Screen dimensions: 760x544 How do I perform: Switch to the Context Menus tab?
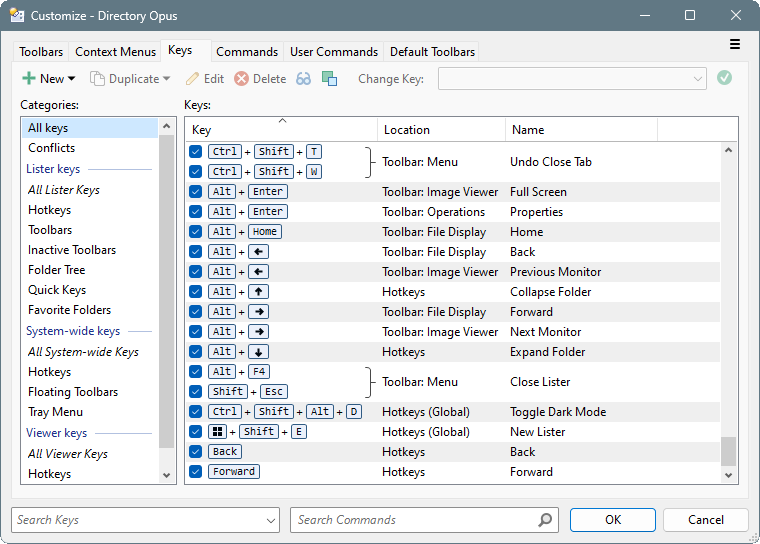click(x=115, y=52)
